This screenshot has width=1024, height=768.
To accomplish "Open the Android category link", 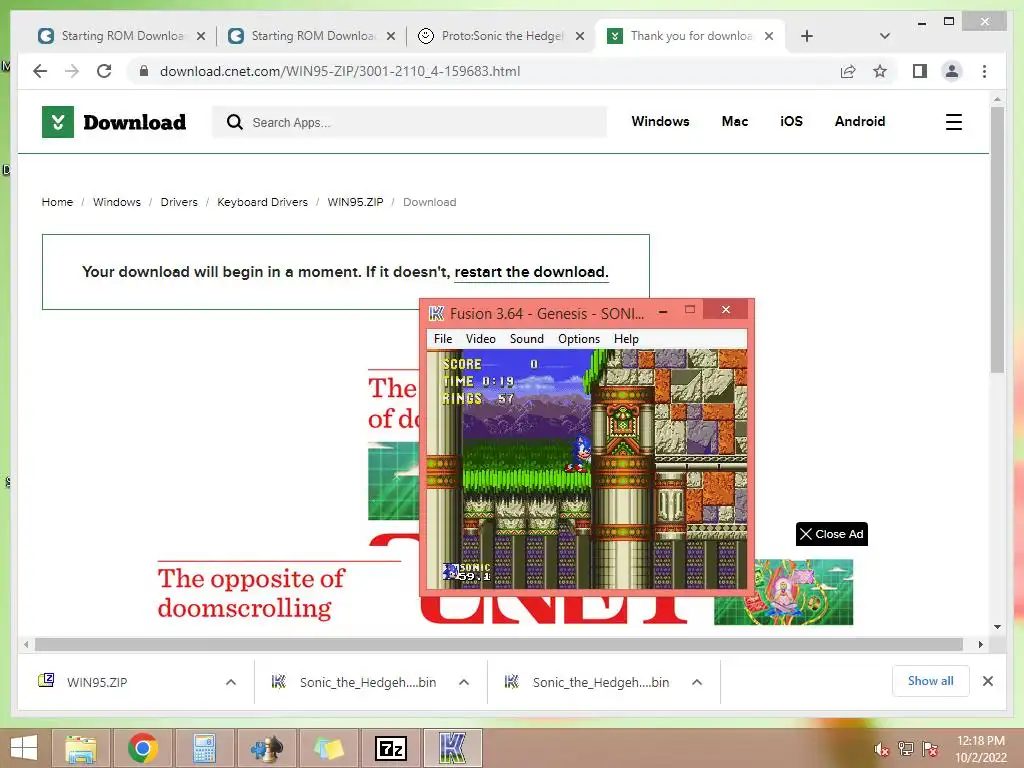I will coord(859,121).
